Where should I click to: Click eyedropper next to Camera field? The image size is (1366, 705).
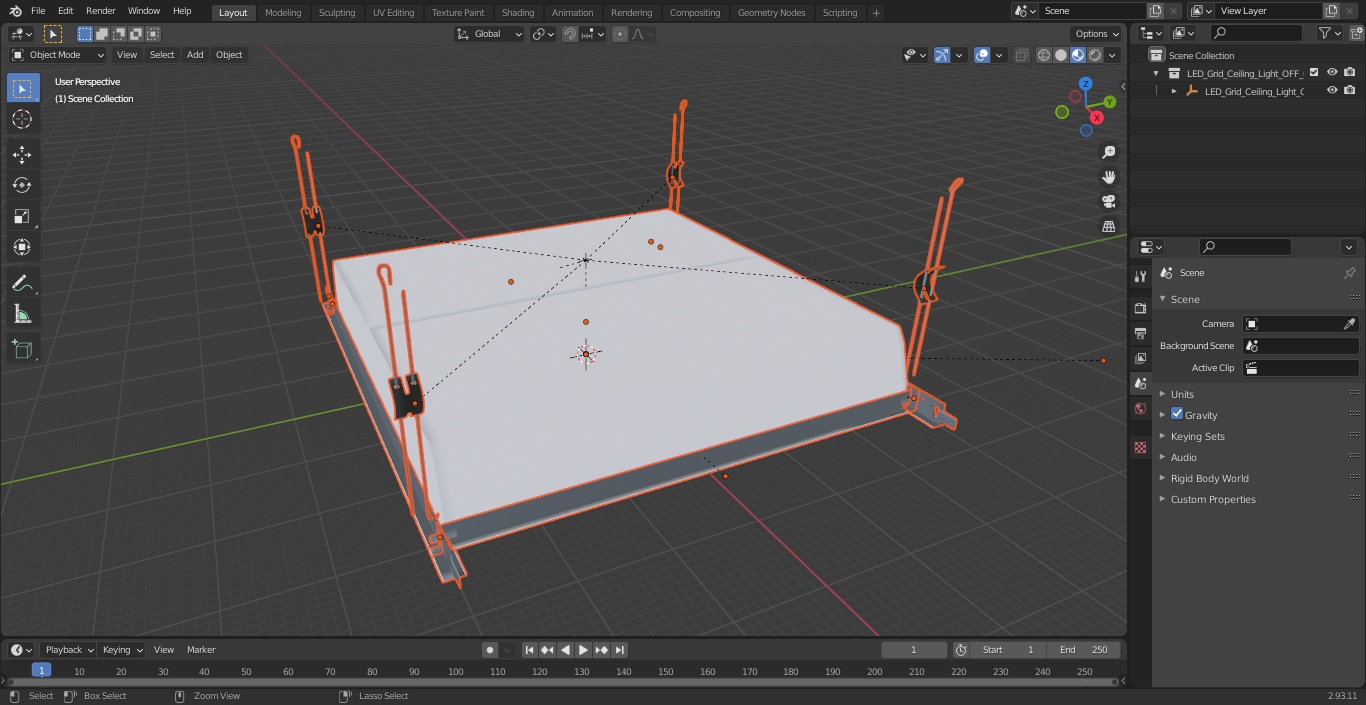pos(1349,324)
